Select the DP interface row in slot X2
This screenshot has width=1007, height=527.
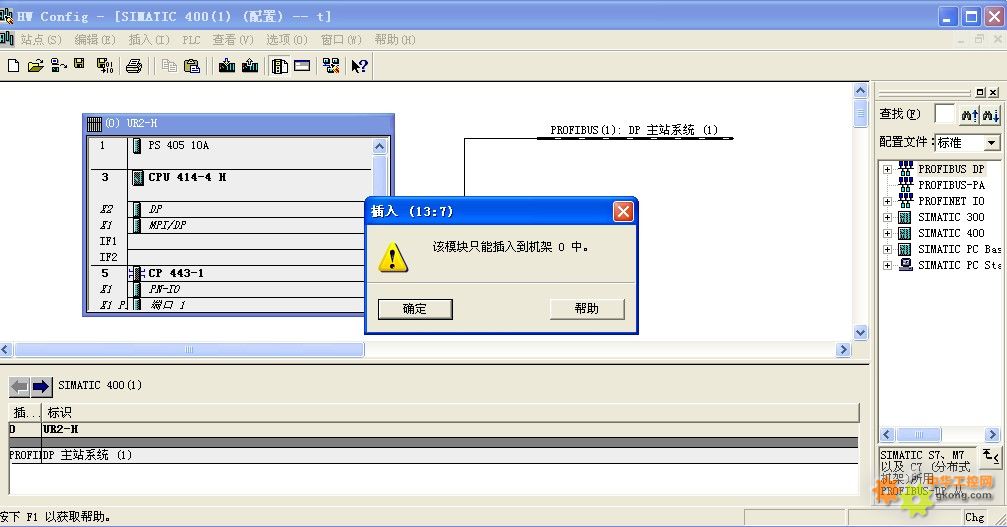[226, 209]
